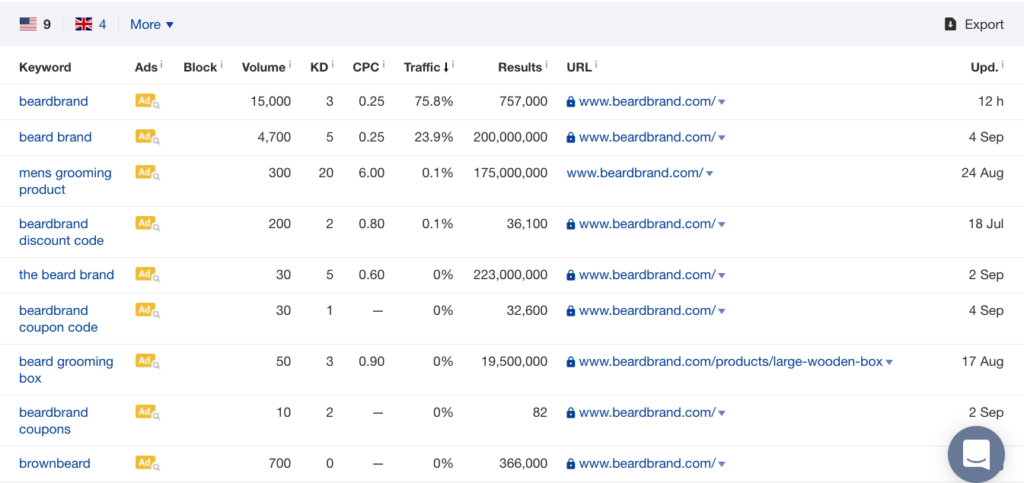Sort by the Volume column header
This screenshot has height=483, width=1024.
pos(263,67)
